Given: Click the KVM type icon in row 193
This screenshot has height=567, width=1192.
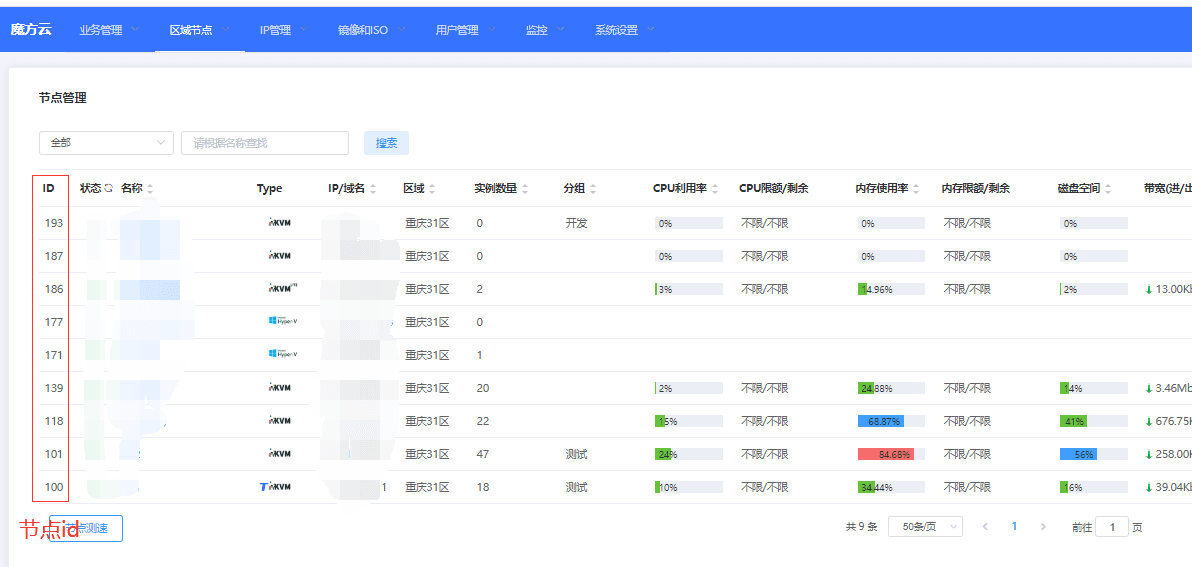Looking at the screenshot, I should 280,223.
